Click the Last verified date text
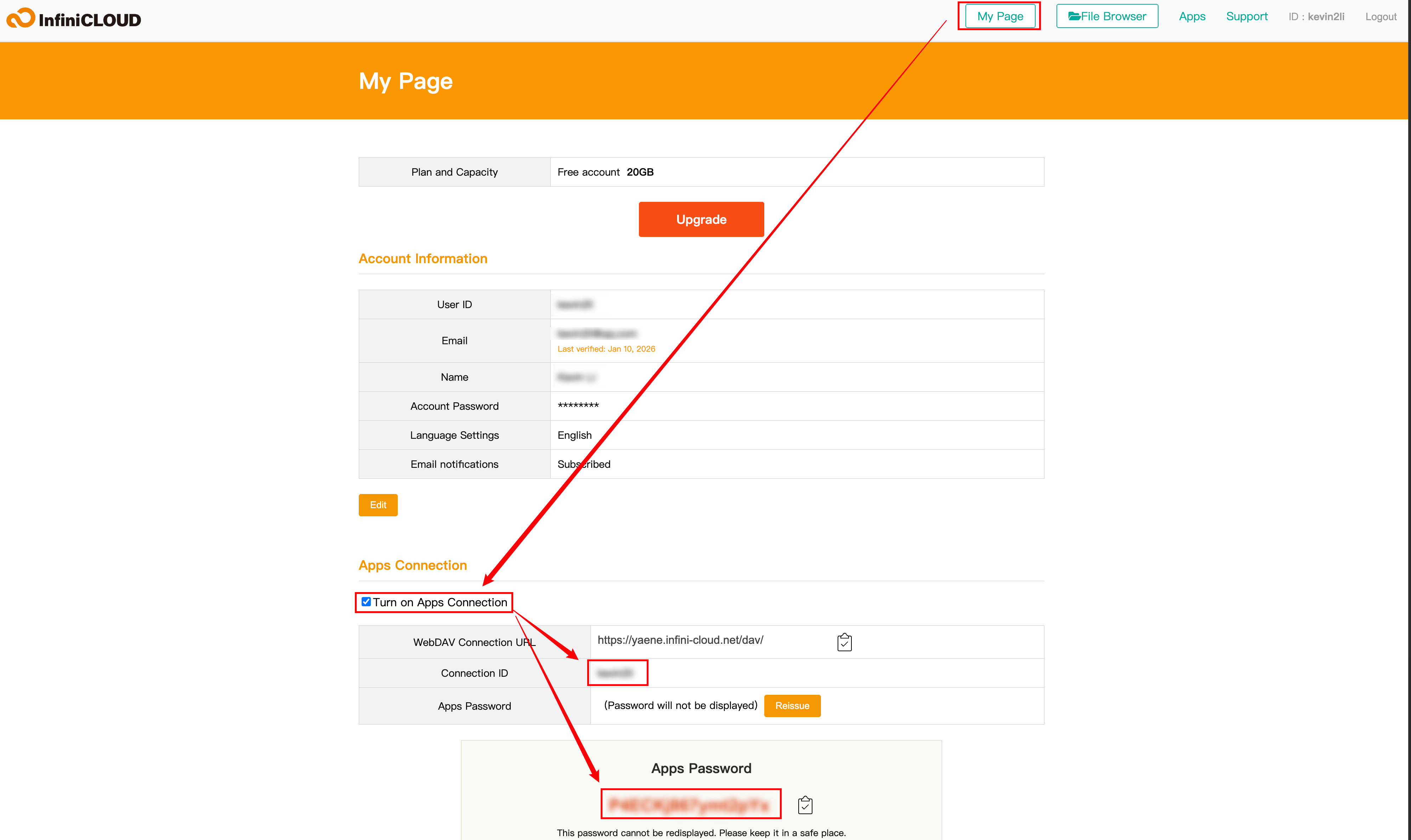 606,349
